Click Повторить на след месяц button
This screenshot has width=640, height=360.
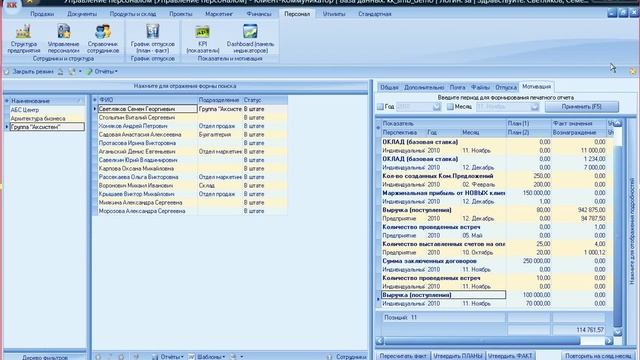pyautogui.click(x=599, y=356)
